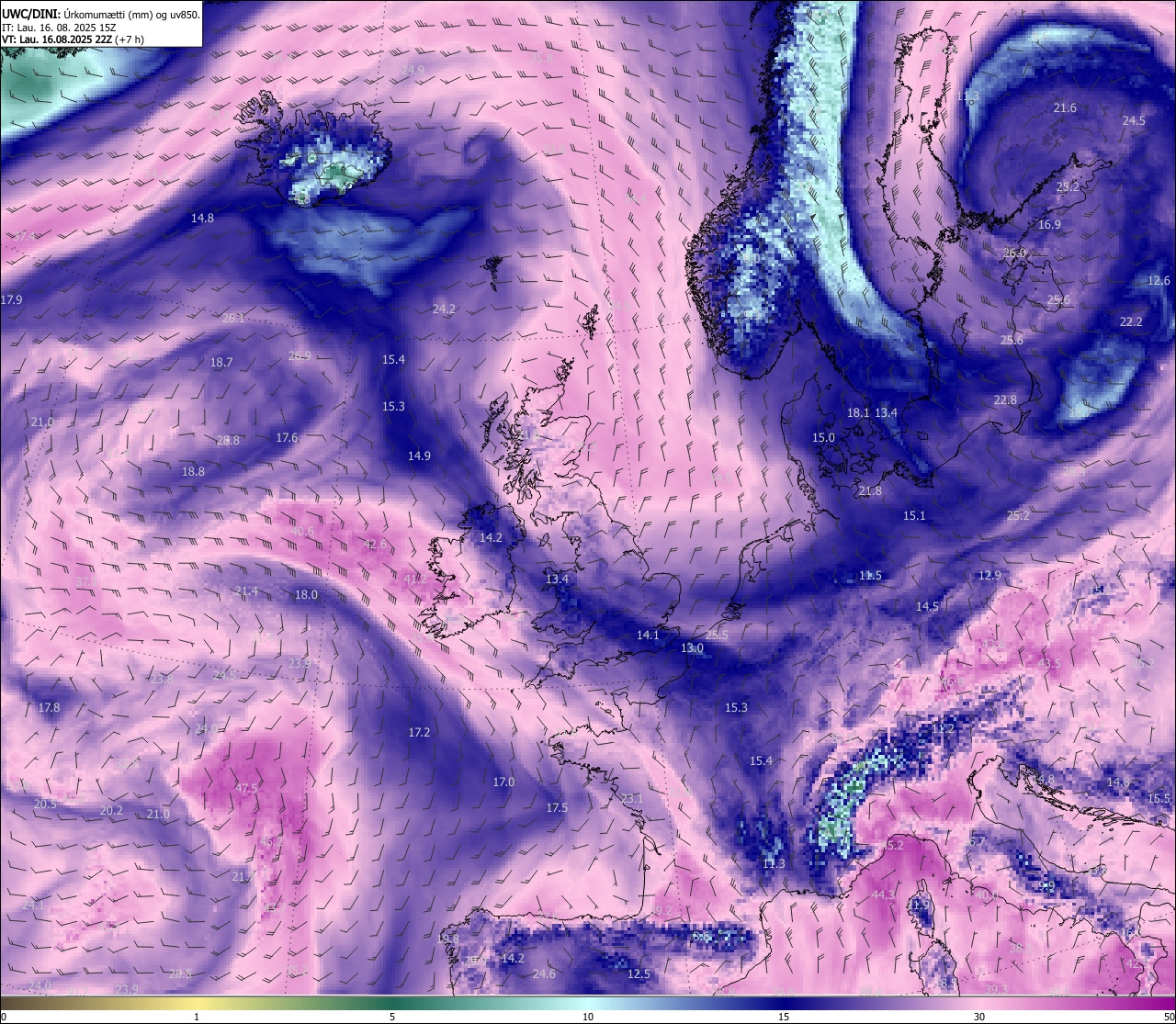Click the map value '11.5'
The width and height of the screenshot is (1176, 1024).
click(870, 576)
